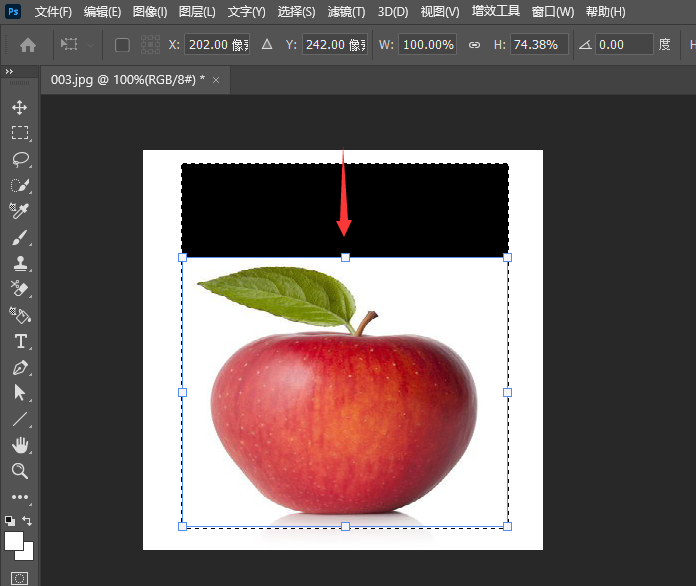The width and height of the screenshot is (696, 586).
Task: Open the 增效工具 menu
Action: click(x=496, y=11)
